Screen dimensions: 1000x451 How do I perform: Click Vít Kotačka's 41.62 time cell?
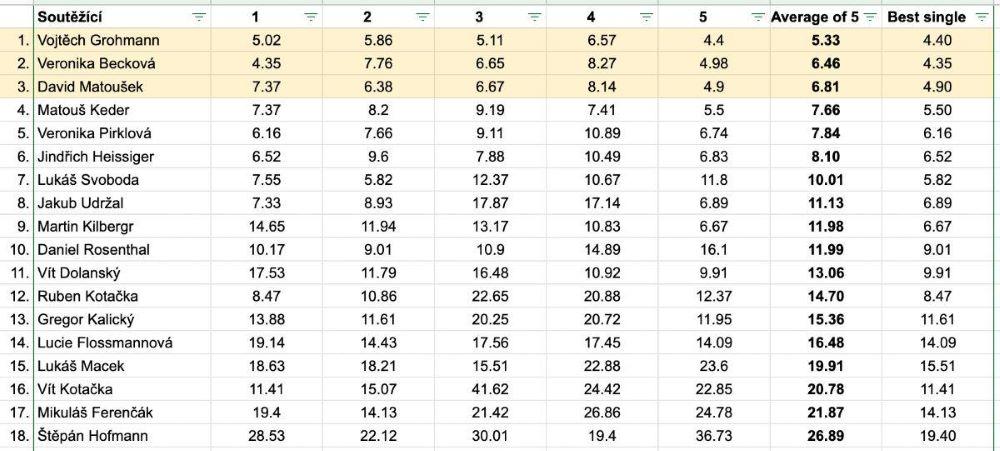pyautogui.click(x=489, y=389)
